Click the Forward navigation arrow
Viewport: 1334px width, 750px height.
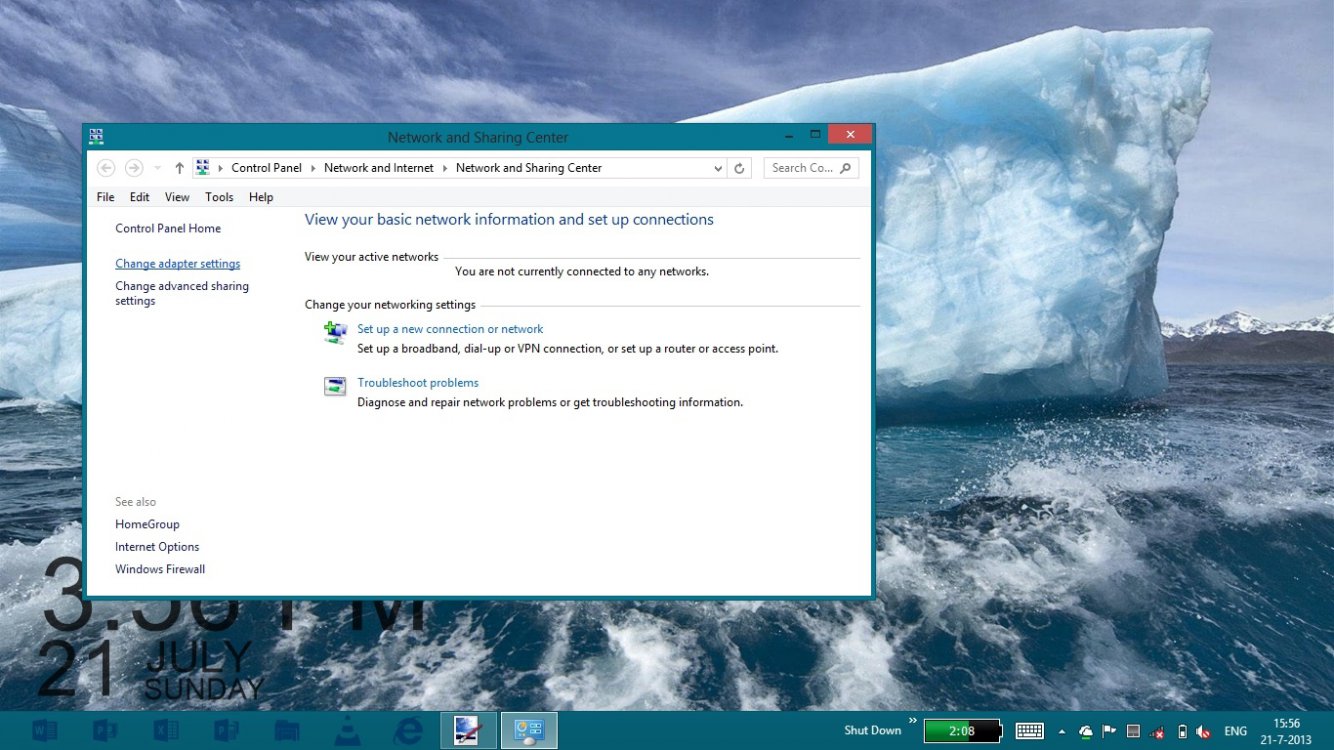pos(134,168)
